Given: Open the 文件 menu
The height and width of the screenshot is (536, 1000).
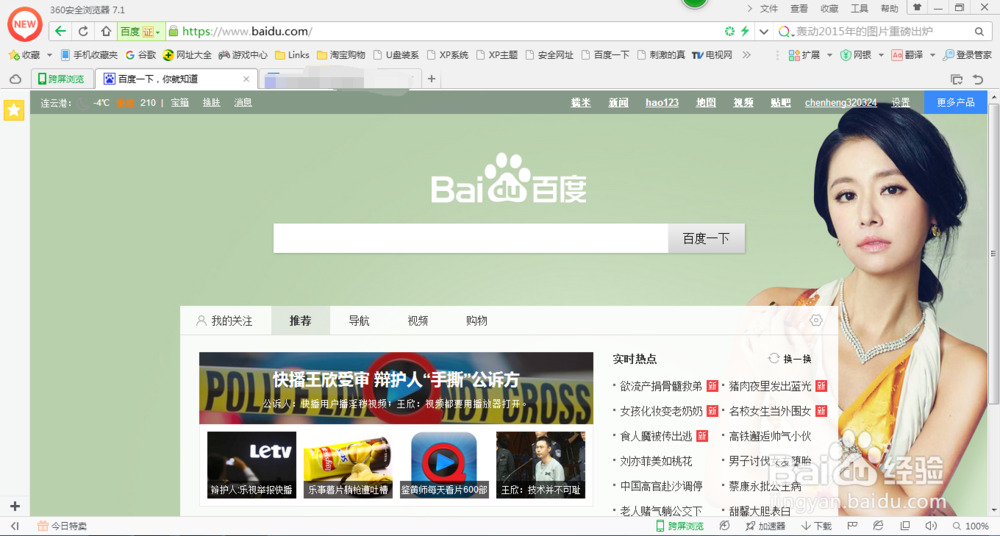Looking at the screenshot, I should (769, 8).
